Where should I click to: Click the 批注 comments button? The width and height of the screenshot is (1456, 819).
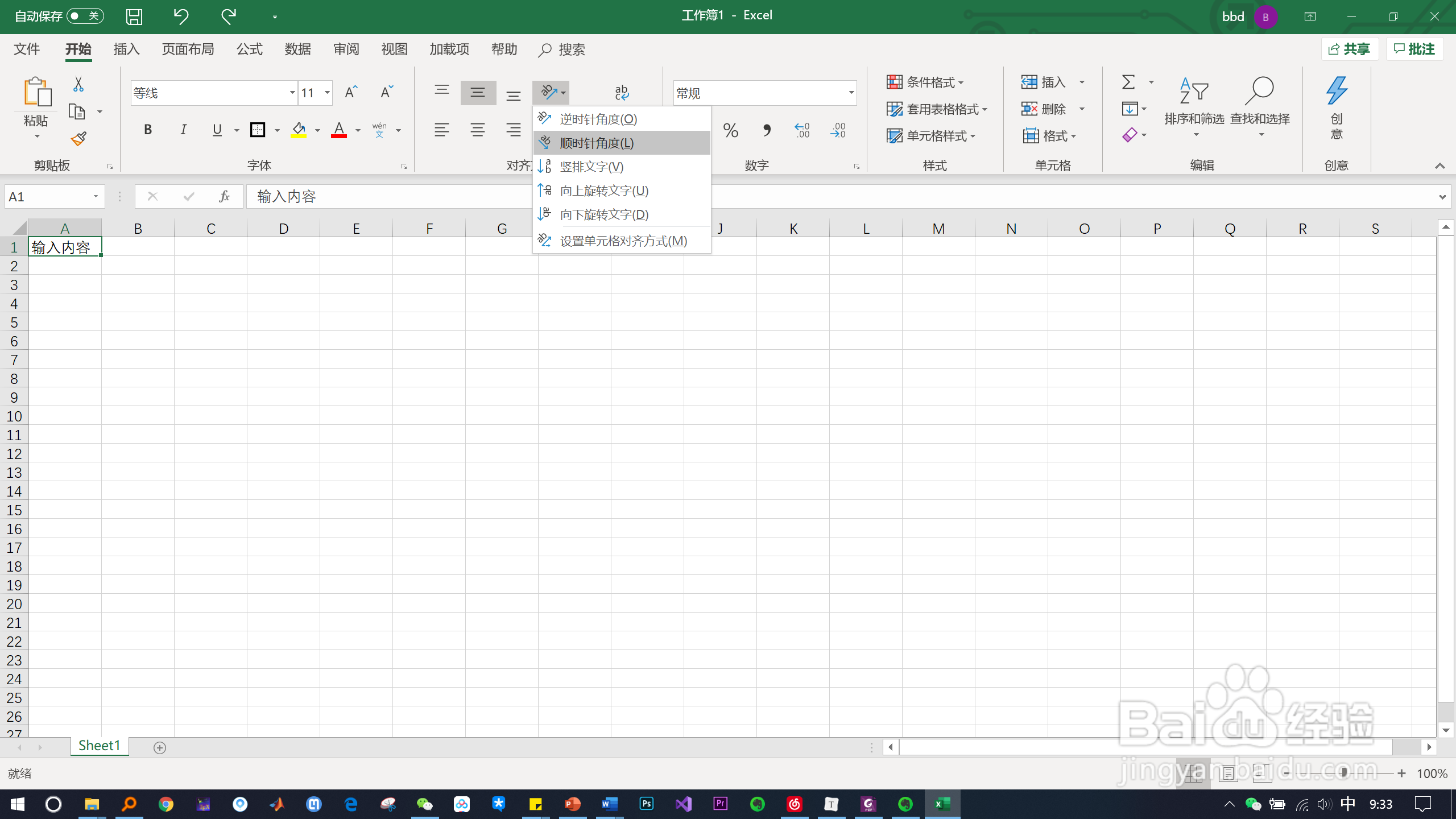(x=1414, y=49)
